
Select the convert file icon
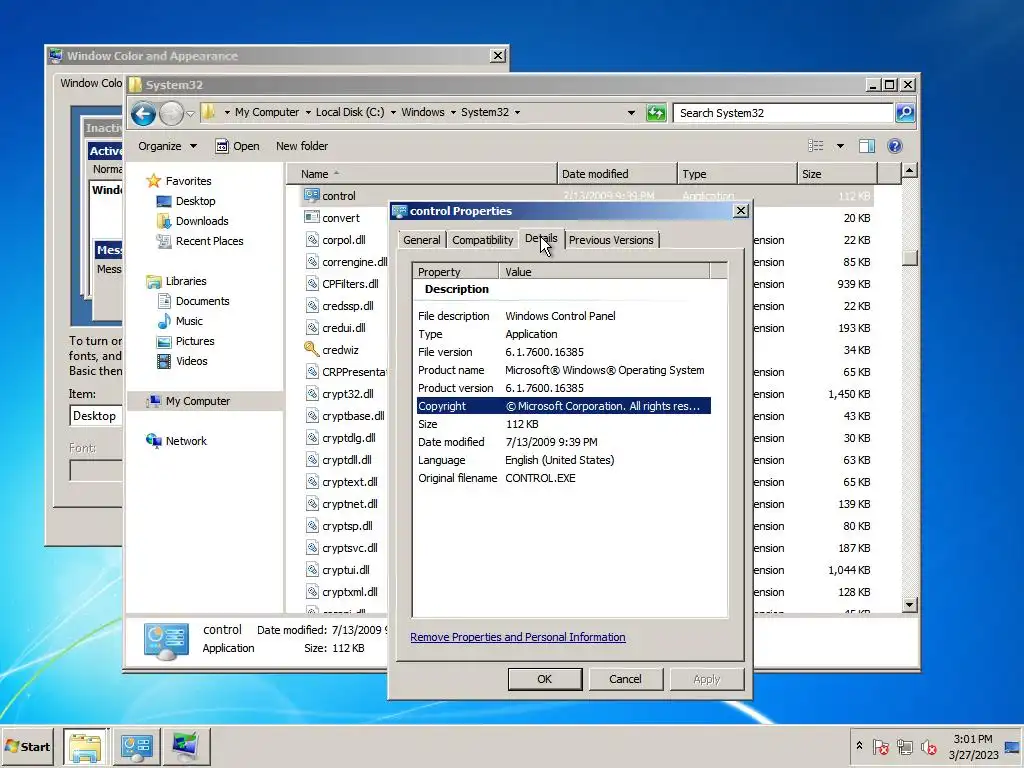coord(312,217)
